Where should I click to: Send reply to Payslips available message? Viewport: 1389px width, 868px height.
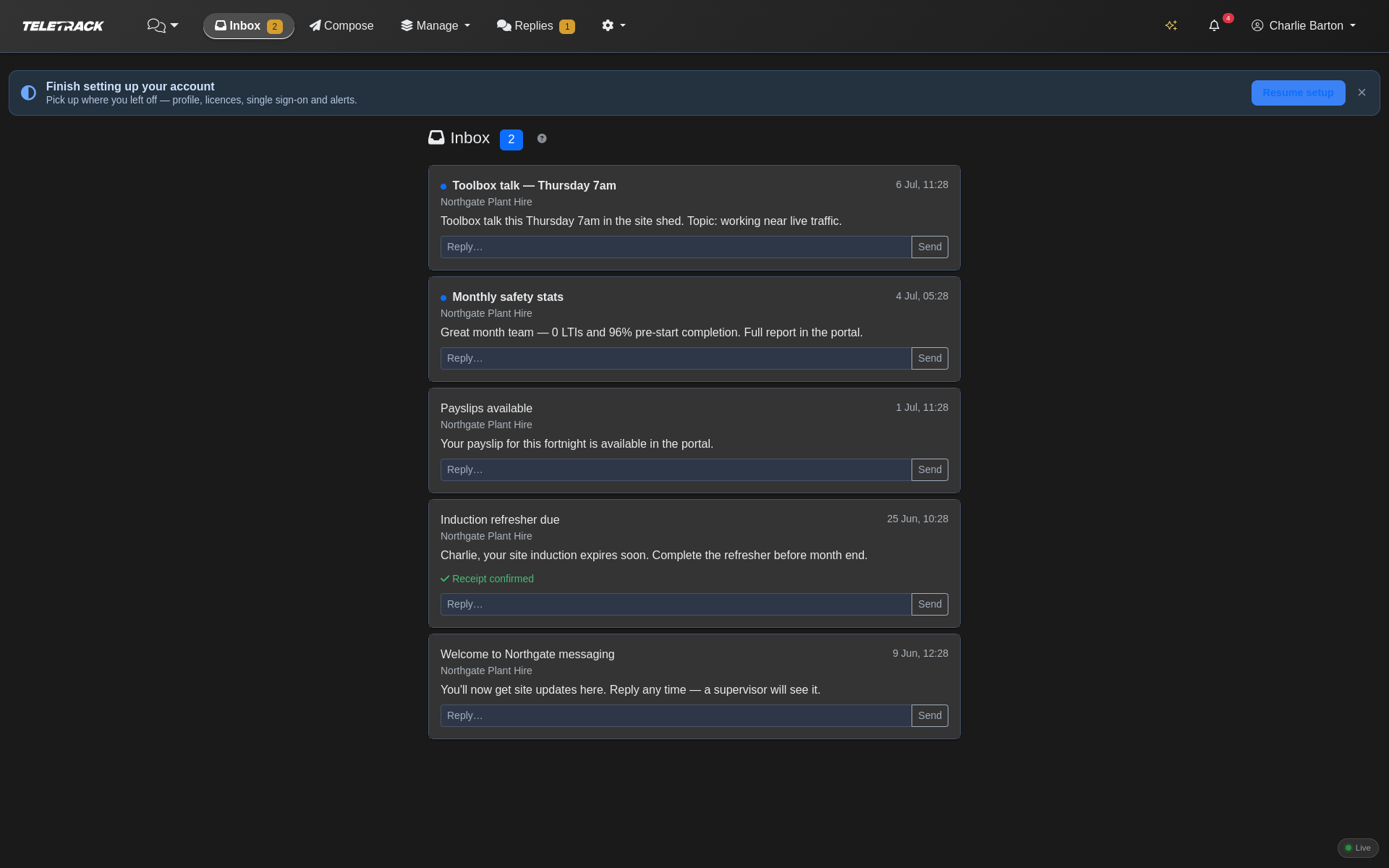930,470
